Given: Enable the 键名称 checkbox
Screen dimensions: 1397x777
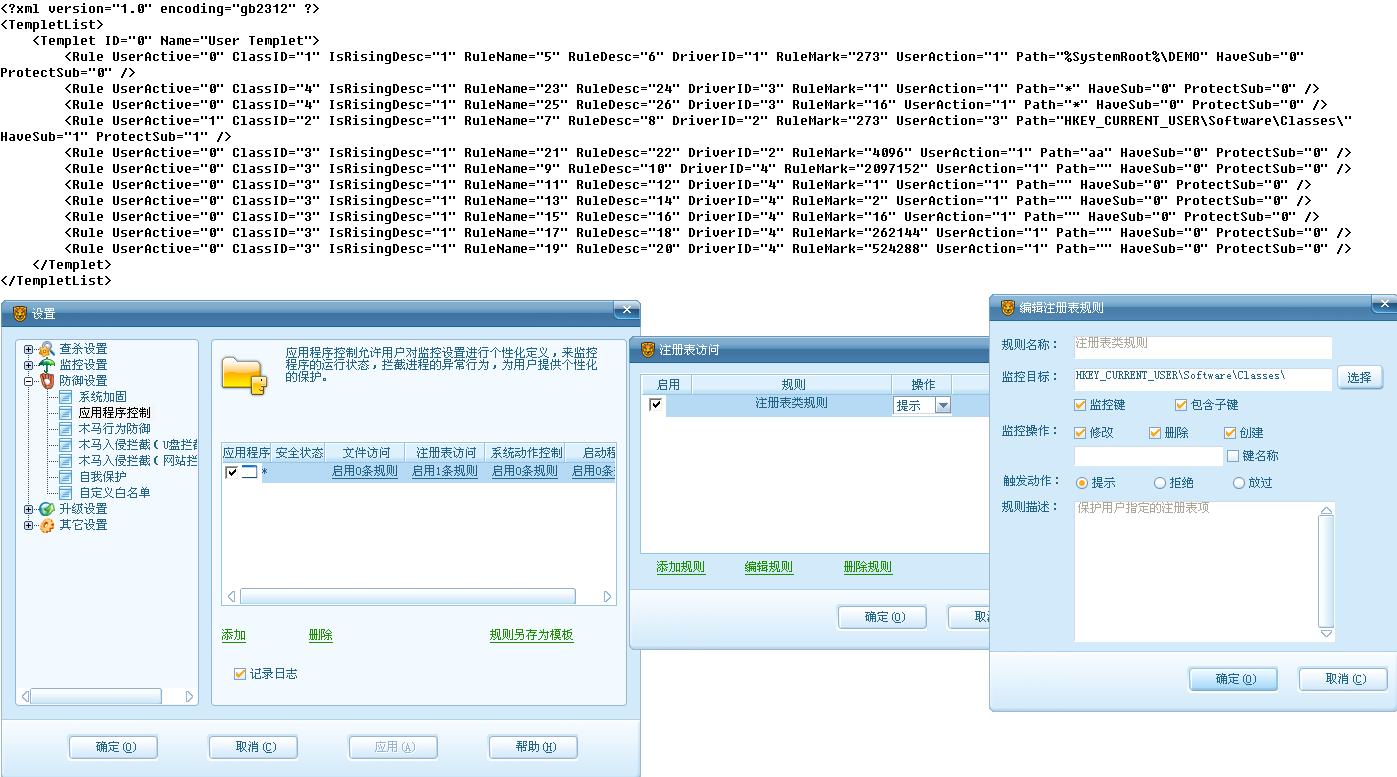Looking at the screenshot, I should pyautogui.click(x=1233, y=456).
